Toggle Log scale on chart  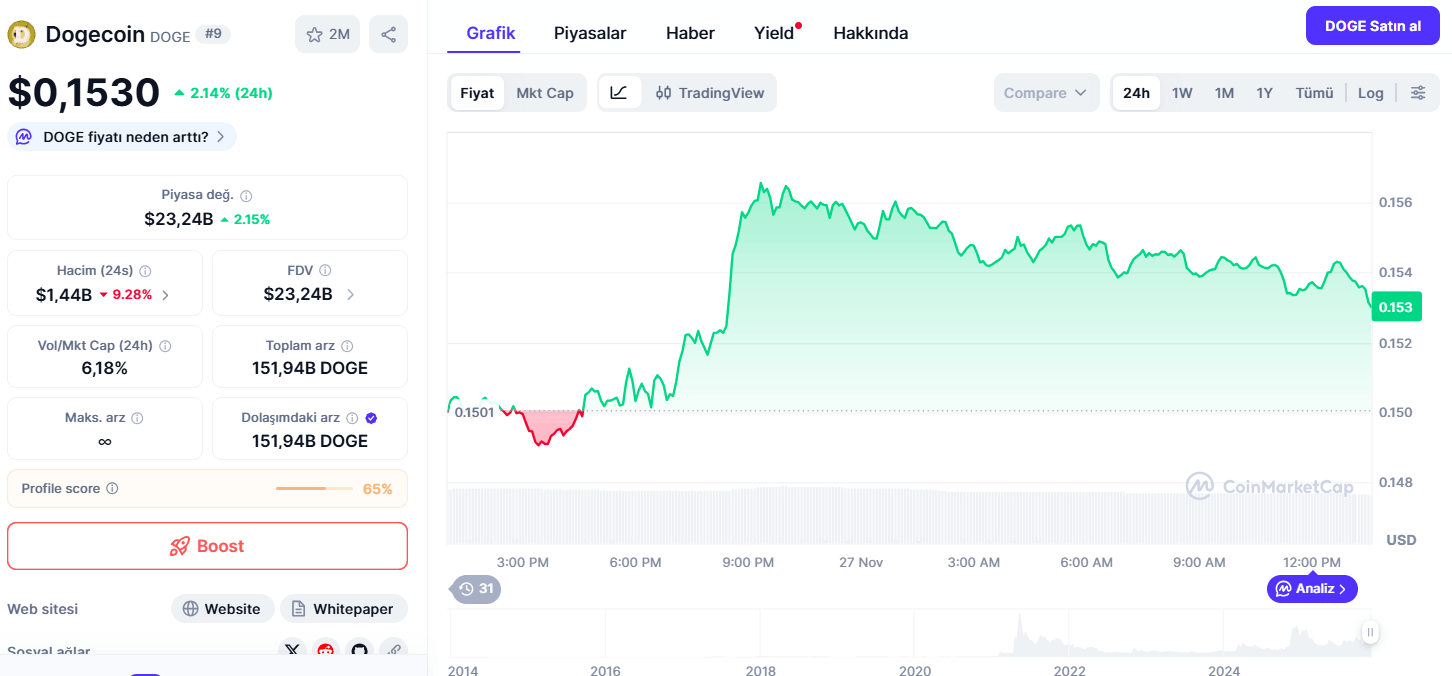1371,93
